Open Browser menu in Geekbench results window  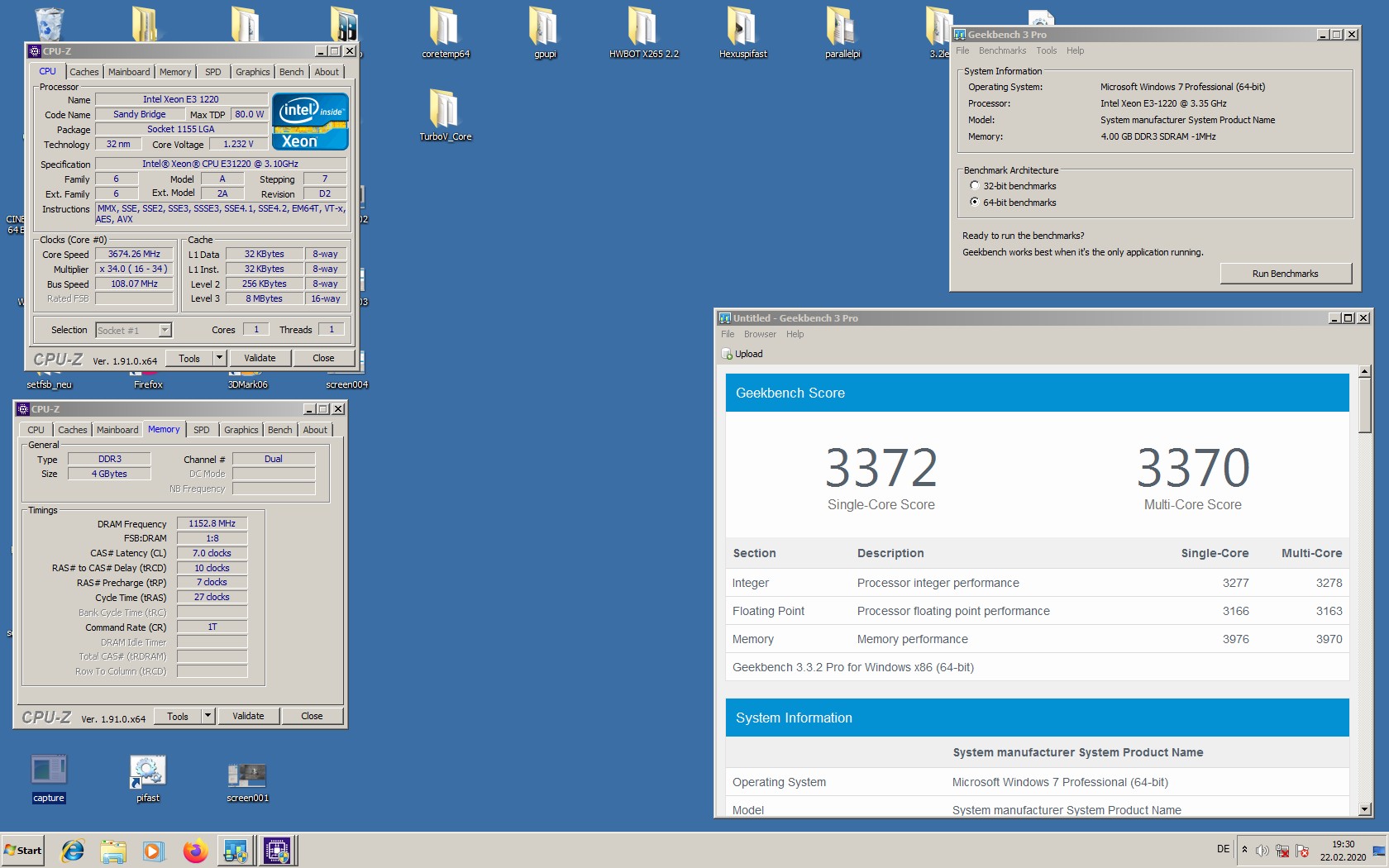coord(760,334)
